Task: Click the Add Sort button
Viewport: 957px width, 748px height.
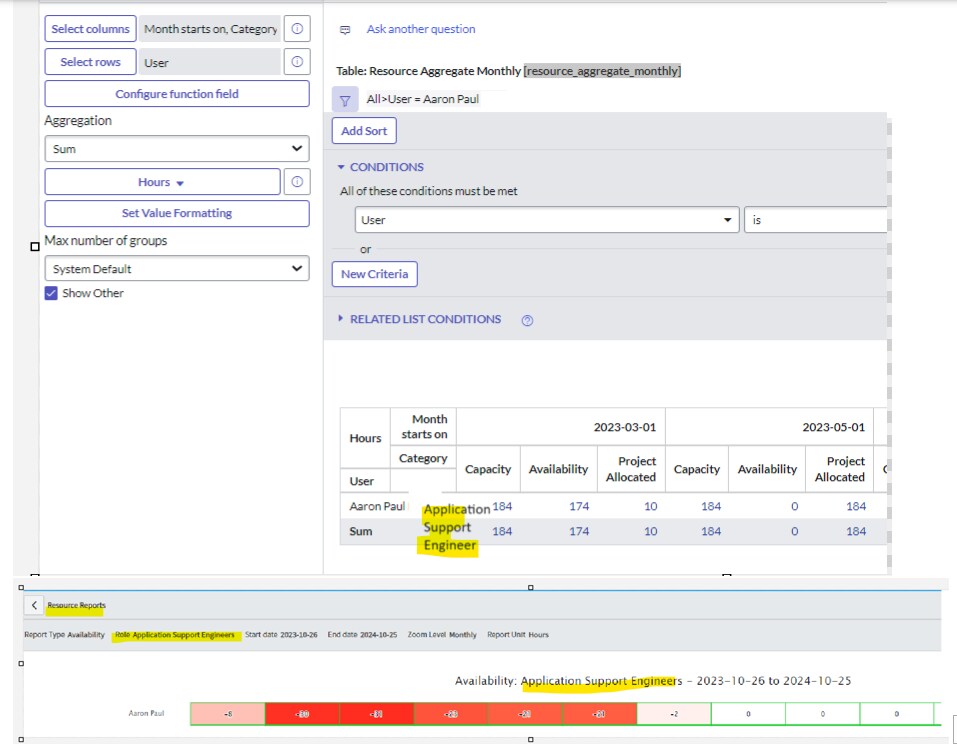Action: point(364,131)
